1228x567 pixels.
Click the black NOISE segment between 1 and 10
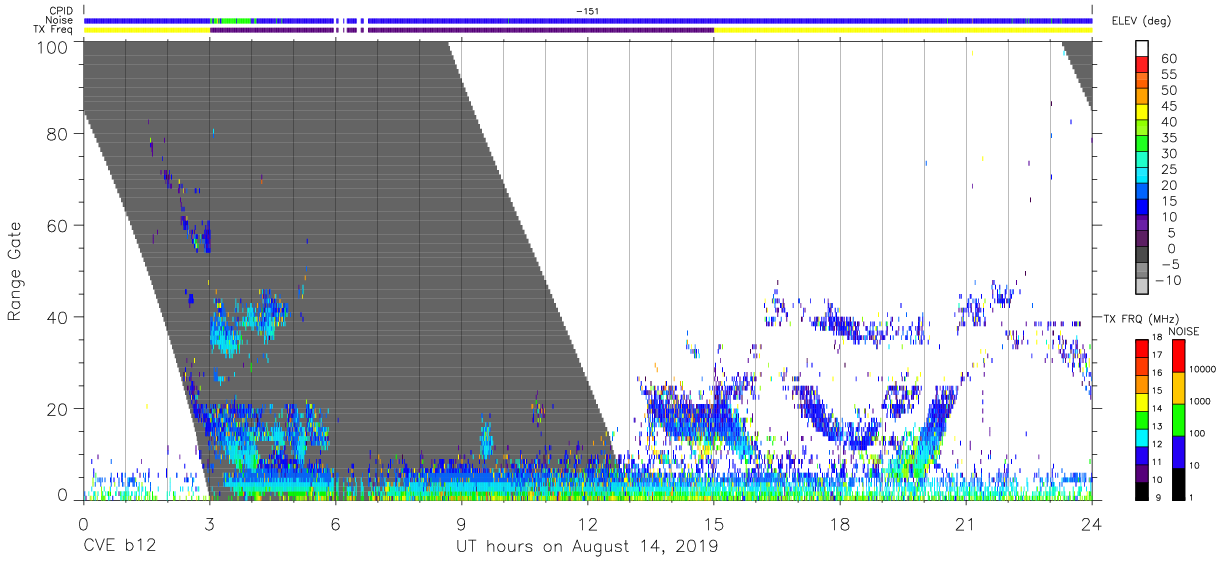pyautogui.click(x=1177, y=482)
